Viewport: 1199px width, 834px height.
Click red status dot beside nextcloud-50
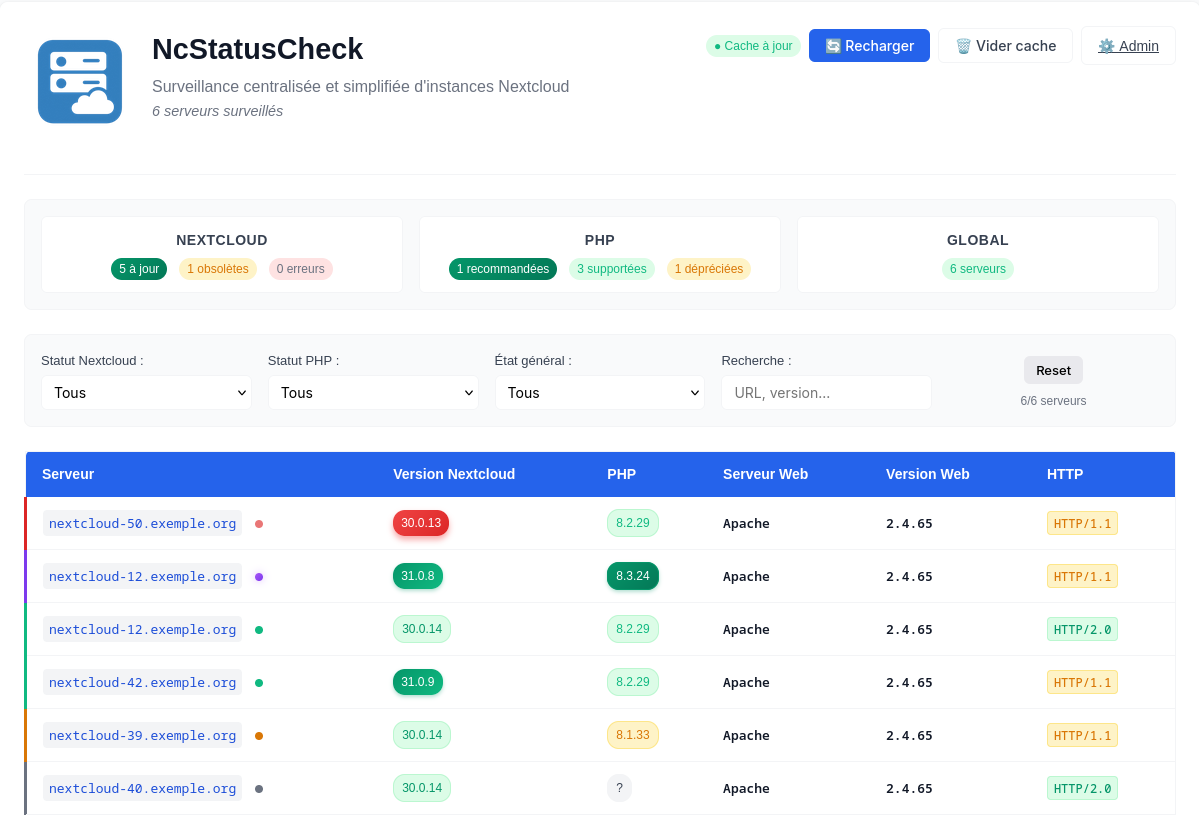259,524
